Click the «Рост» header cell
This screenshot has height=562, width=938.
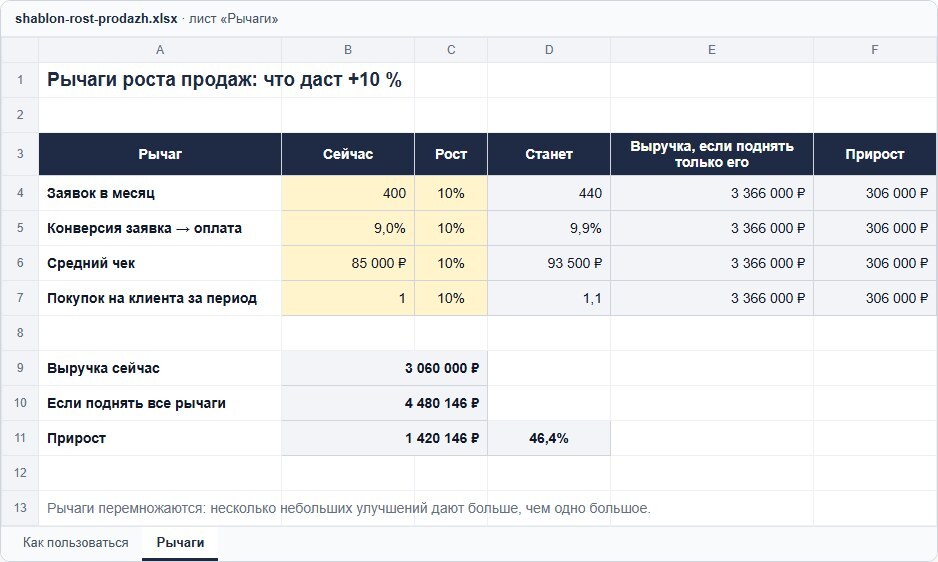click(451, 154)
